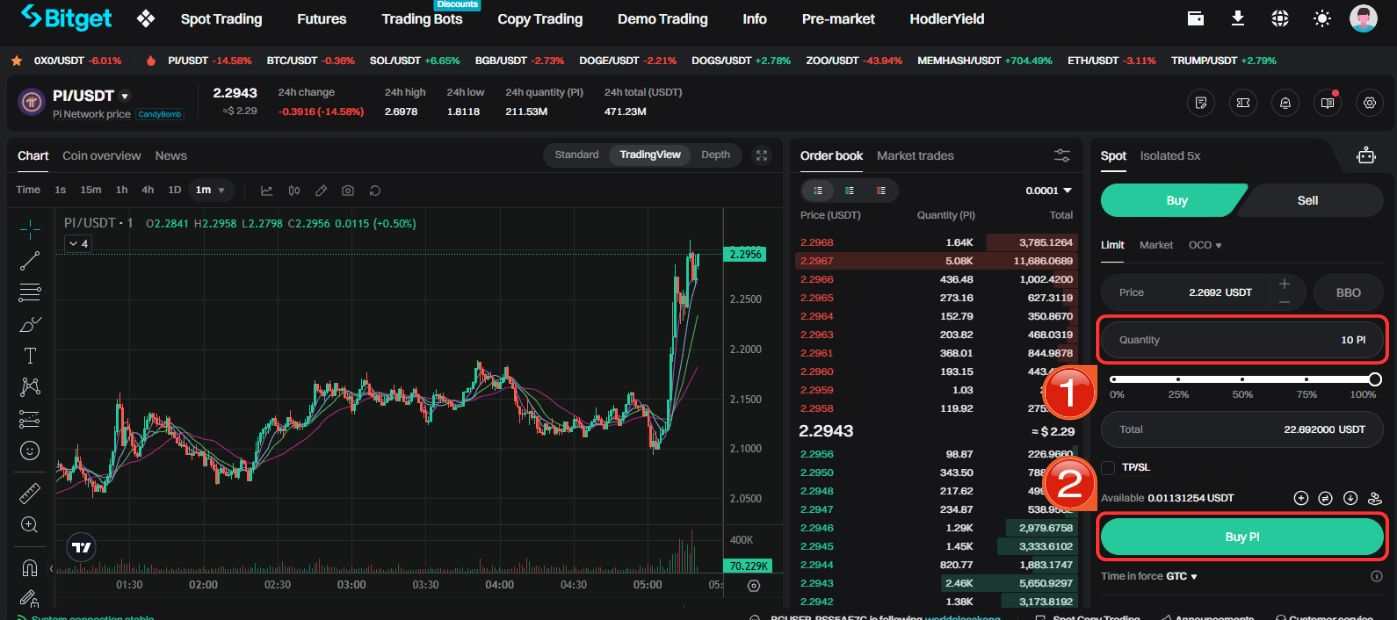This screenshot has height=620, width=1397.
Task: Toggle the light/dark theme sun icon
Action: tap(1322, 18)
